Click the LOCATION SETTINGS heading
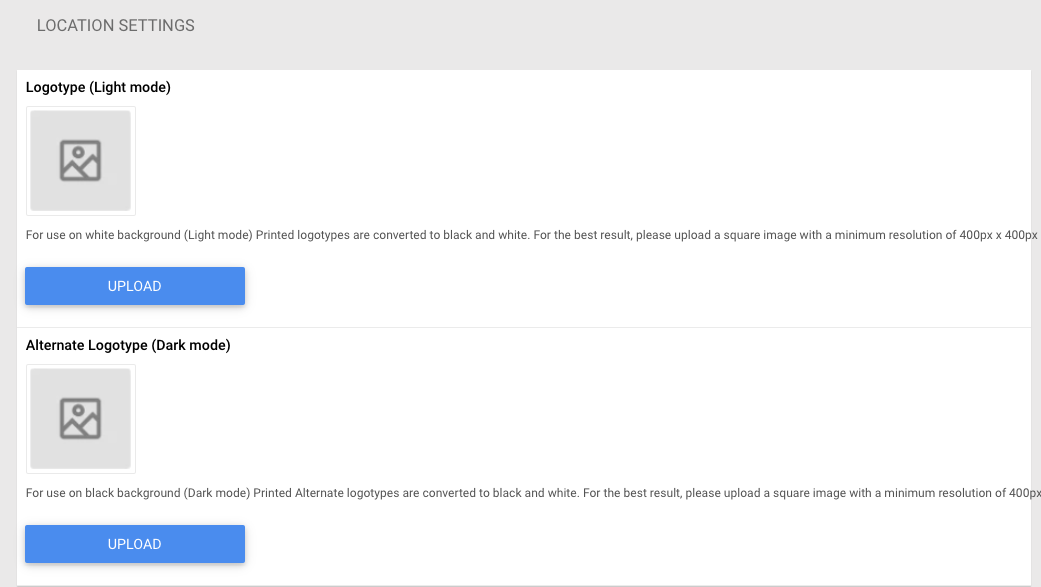 click(x=115, y=25)
